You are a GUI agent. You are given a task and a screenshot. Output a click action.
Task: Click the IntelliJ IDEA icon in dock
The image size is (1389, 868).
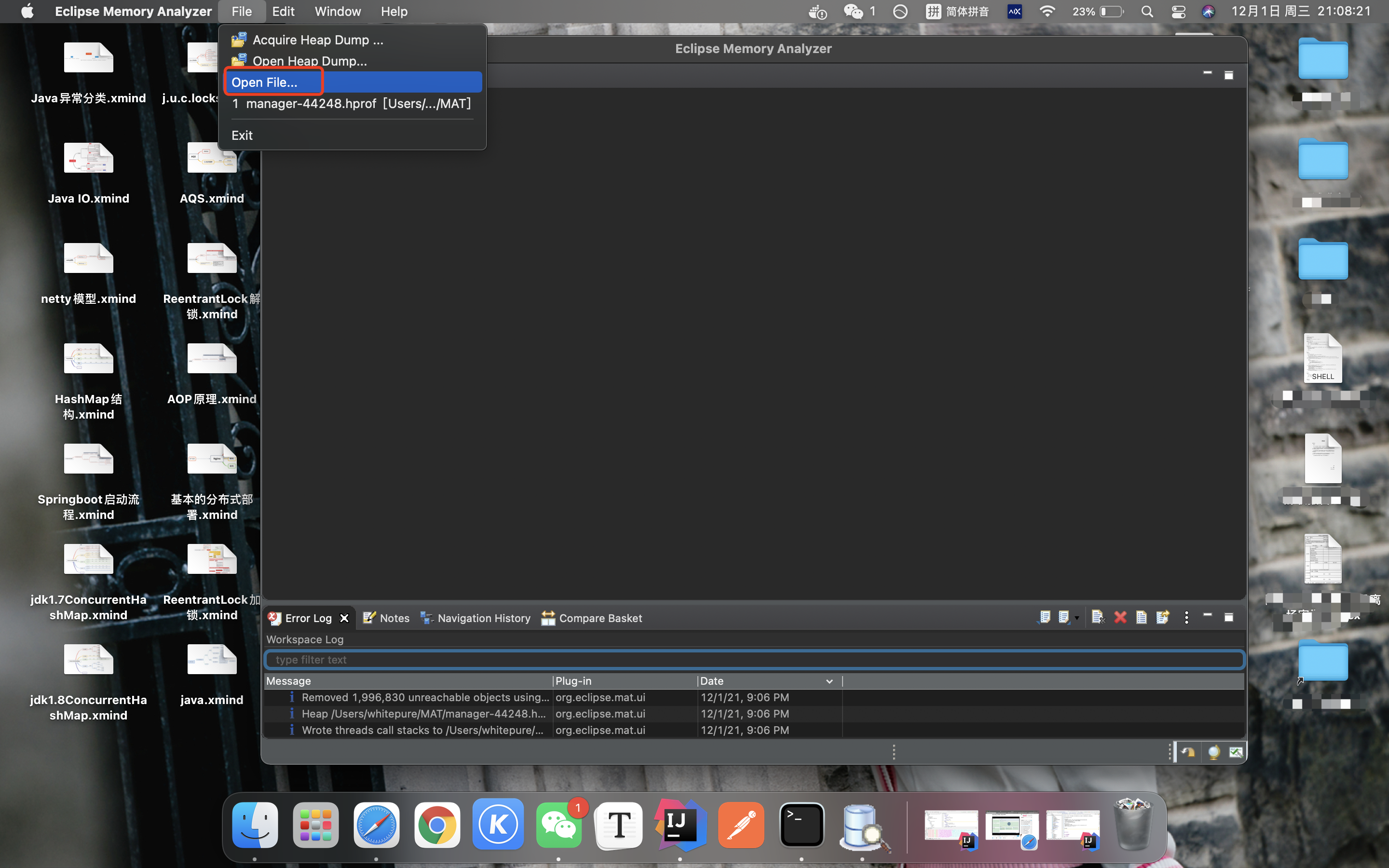[679, 826]
